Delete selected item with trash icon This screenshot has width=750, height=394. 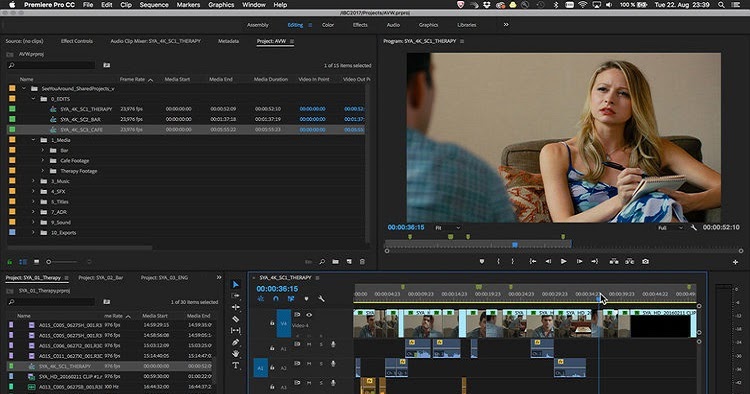[362, 262]
